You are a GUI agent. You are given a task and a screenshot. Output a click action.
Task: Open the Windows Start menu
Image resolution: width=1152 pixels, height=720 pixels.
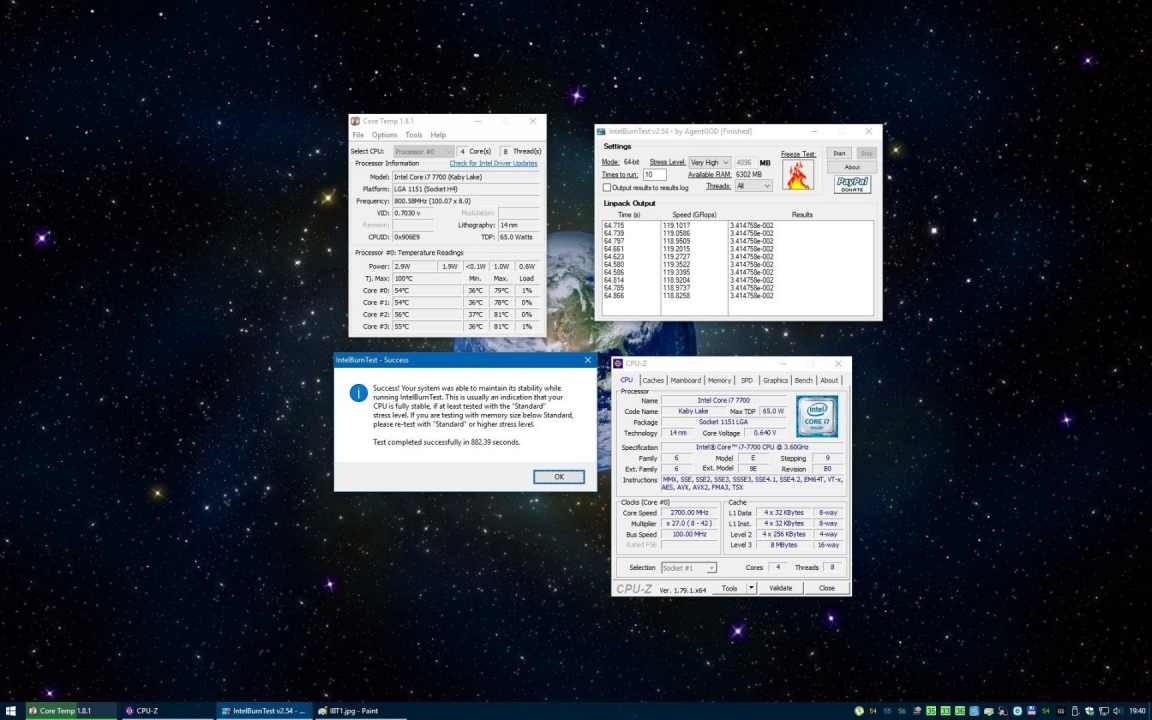(10, 711)
